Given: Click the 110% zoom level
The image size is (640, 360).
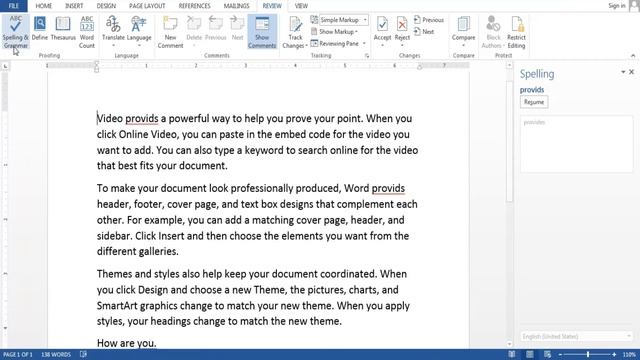Looking at the screenshot, I should pos(629,354).
